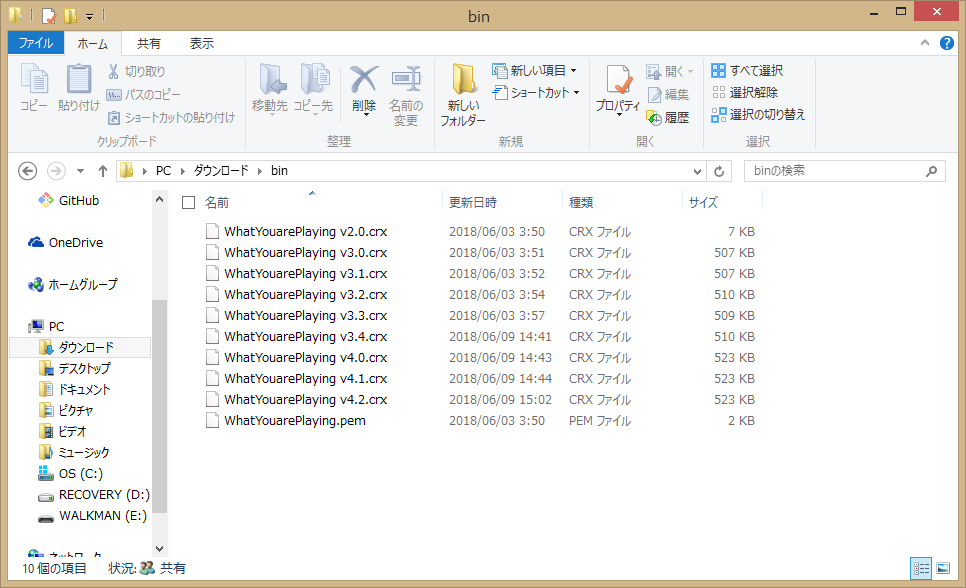Open WALKMAN (E:) drive in sidebar
The width and height of the screenshot is (966, 588).
(102, 516)
